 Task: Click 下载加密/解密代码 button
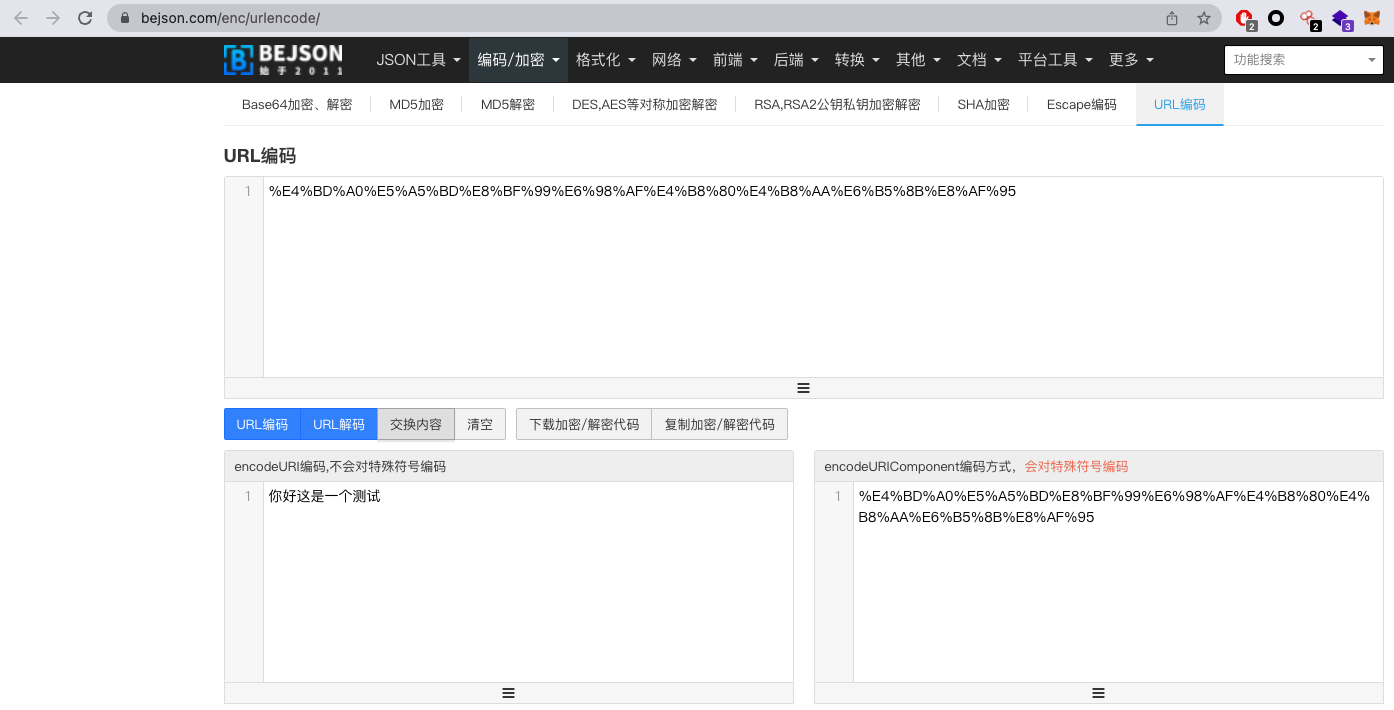[x=584, y=424]
